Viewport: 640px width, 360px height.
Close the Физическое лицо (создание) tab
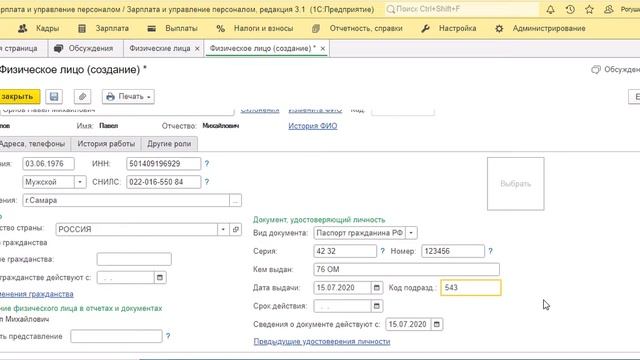coord(322,49)
